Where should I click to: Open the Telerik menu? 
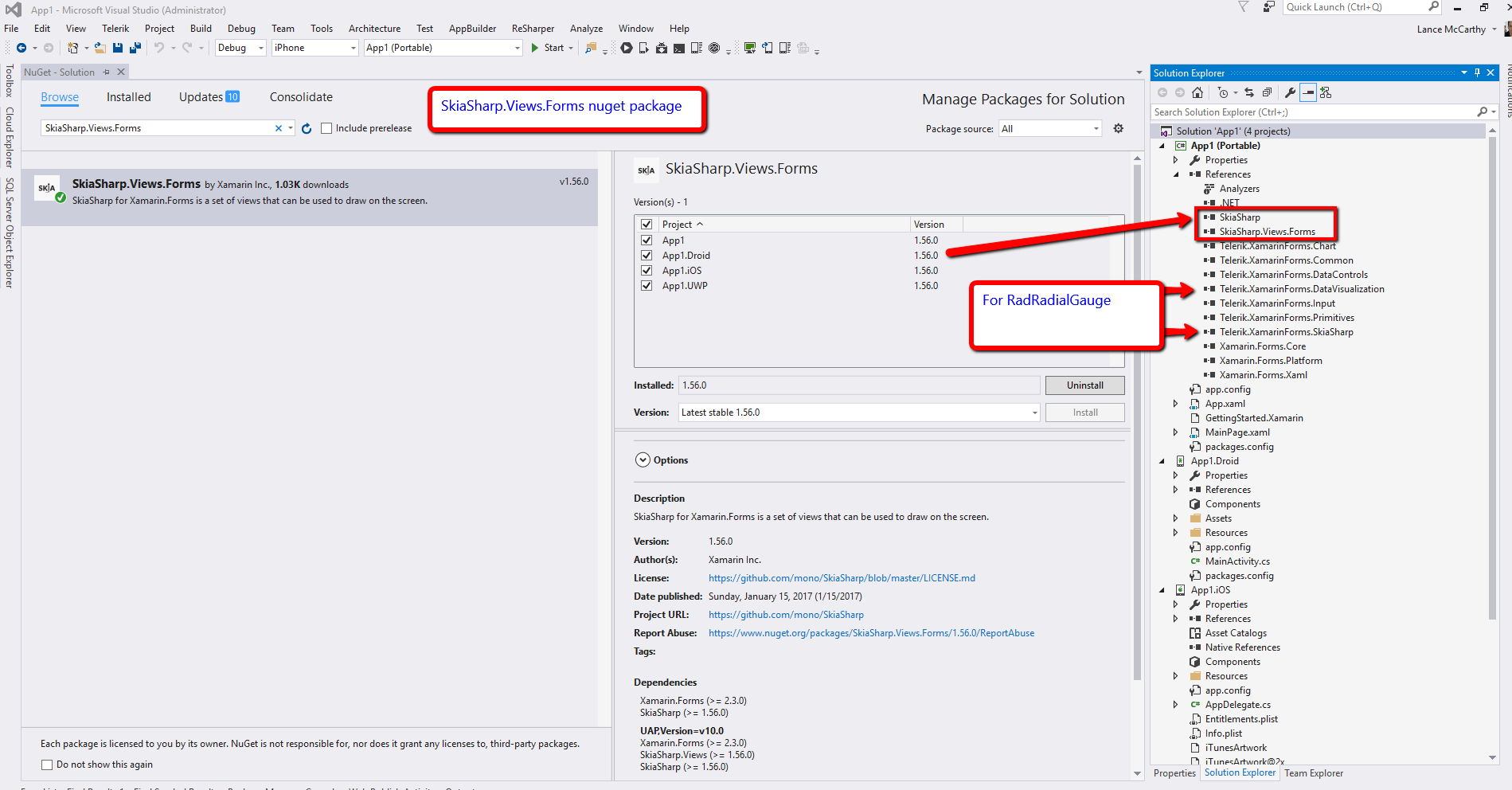click(x=115, y=29)
